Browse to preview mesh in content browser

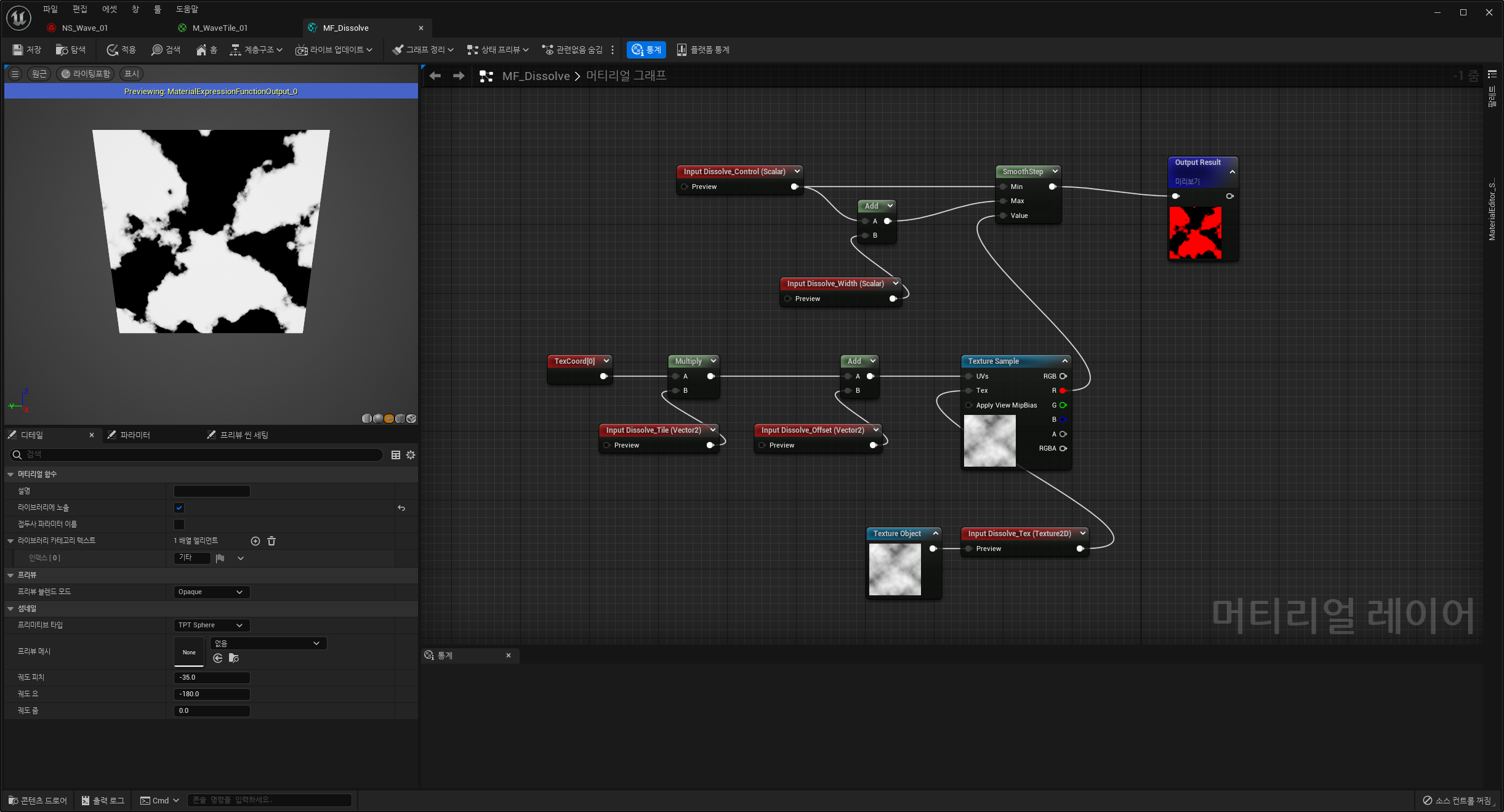(x=234, y=658)
